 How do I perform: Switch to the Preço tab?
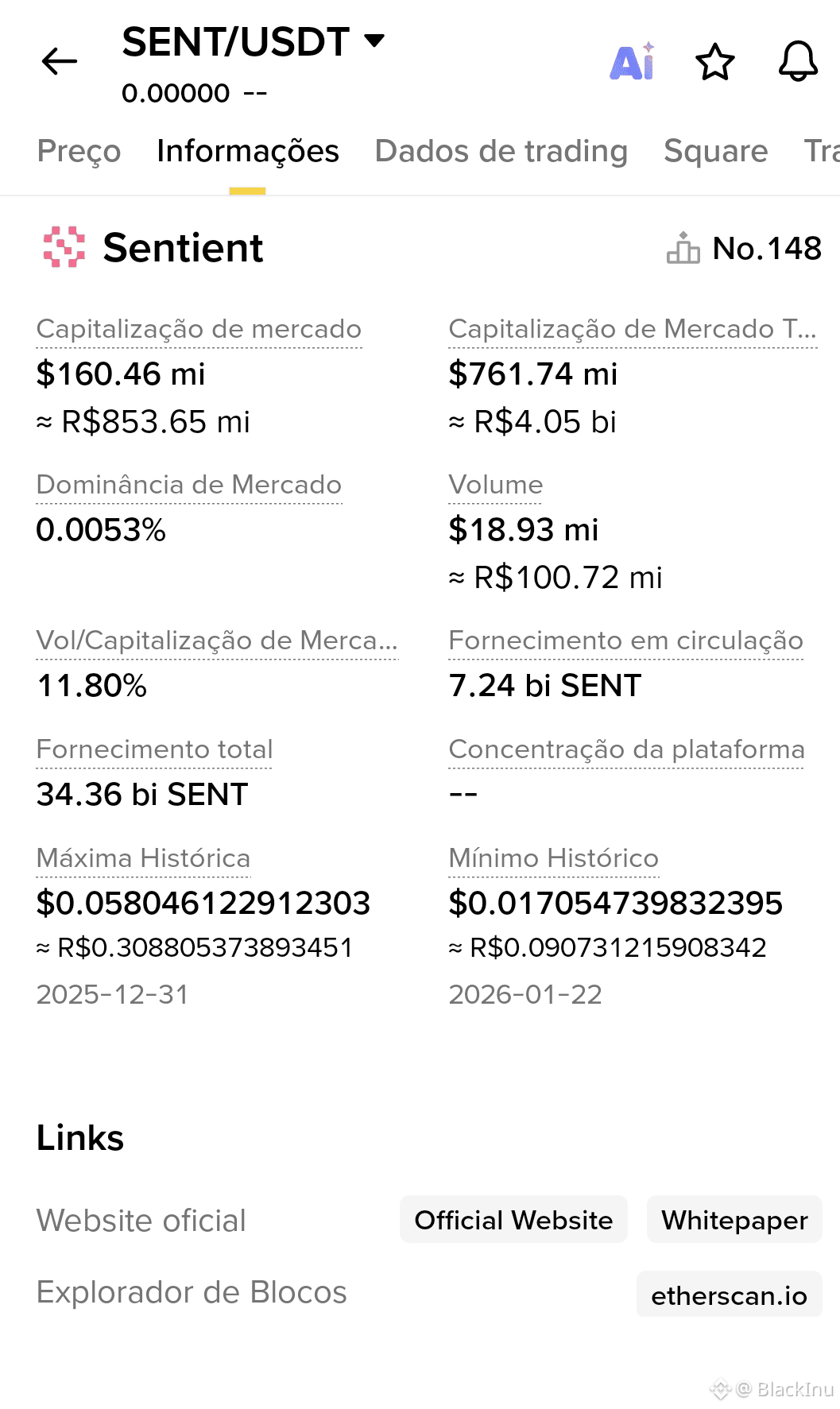point(79,151)
